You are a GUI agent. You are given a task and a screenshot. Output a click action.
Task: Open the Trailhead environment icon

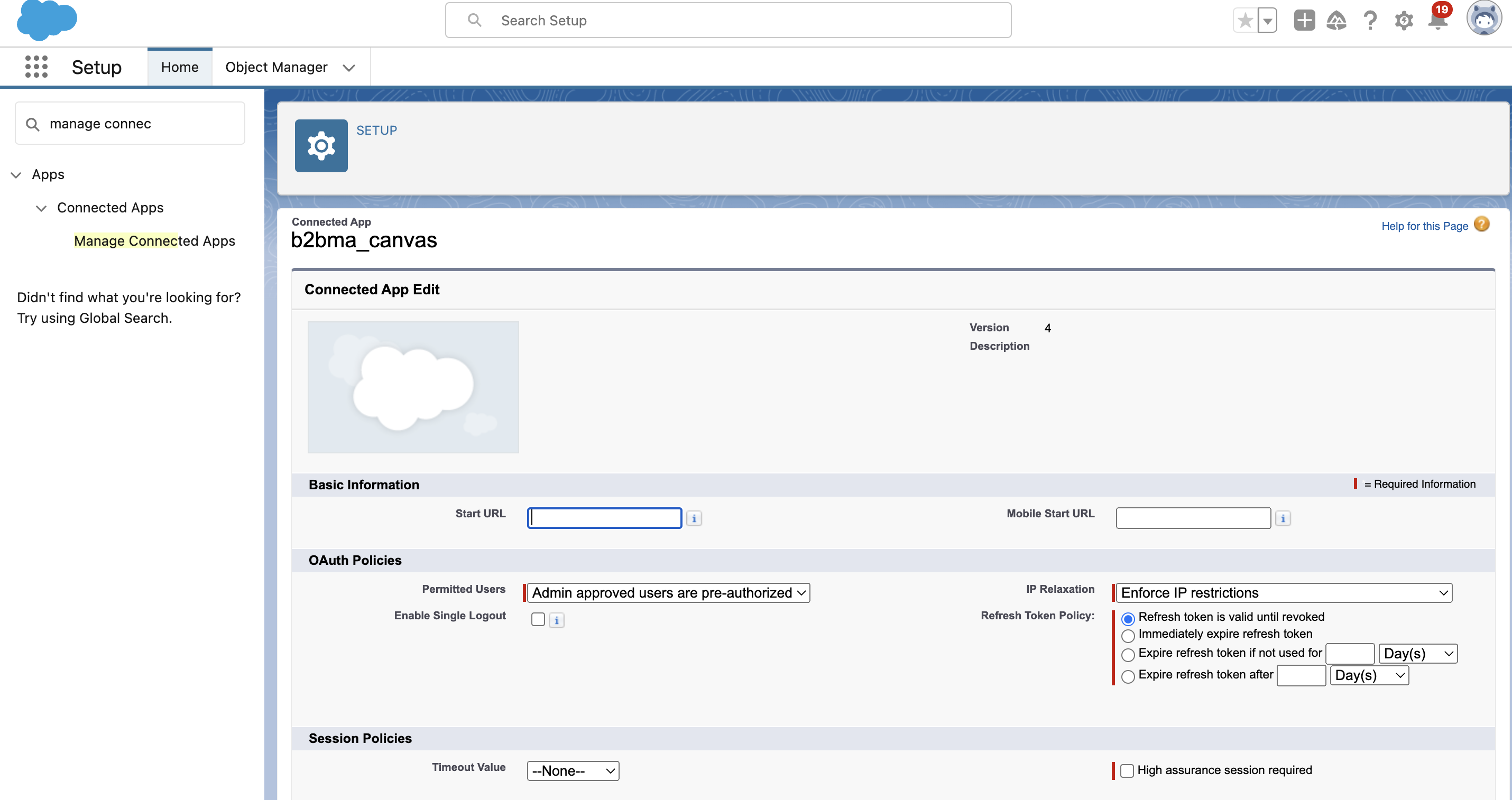[x=1336, y=21]
